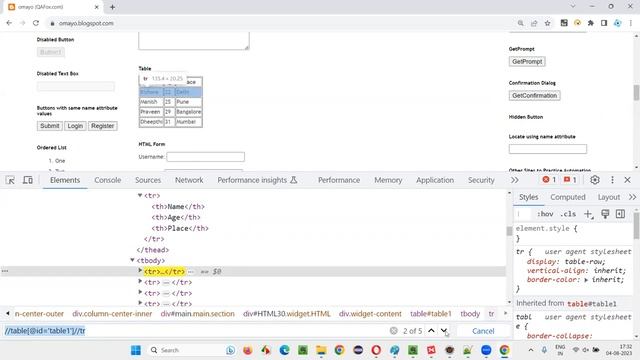This screenshot has width=640, height=360.
Task: Open the Windows Start menu
Action: [x=136, y=350]
